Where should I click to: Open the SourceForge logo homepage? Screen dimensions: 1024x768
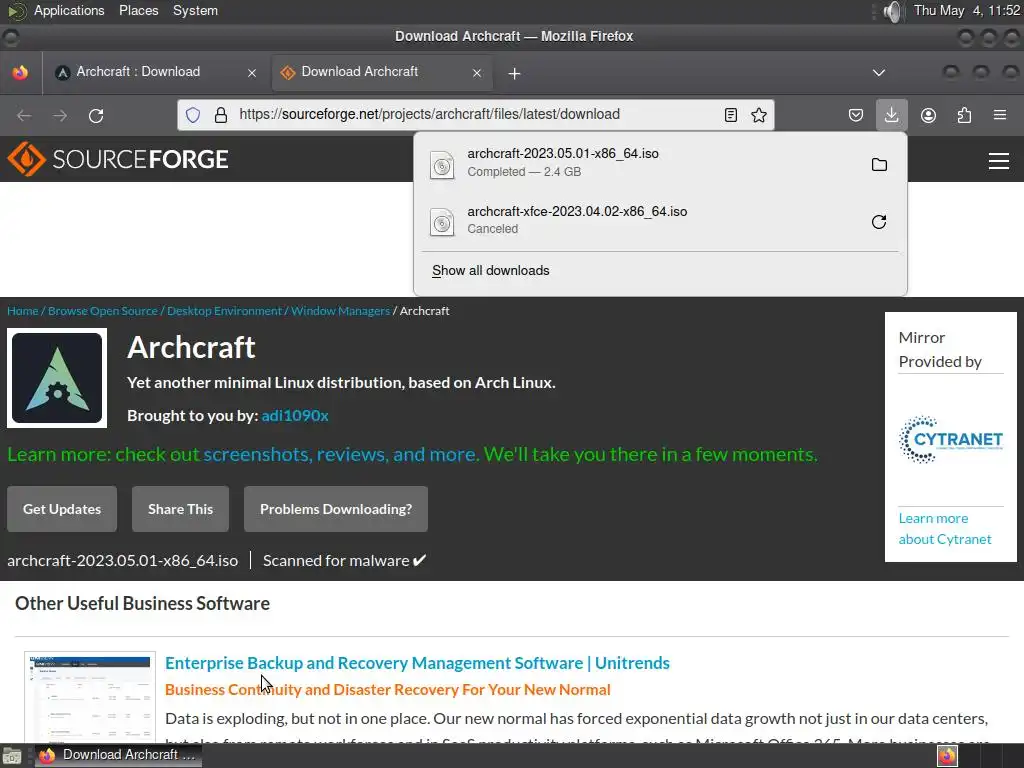(x=118, y=159)
